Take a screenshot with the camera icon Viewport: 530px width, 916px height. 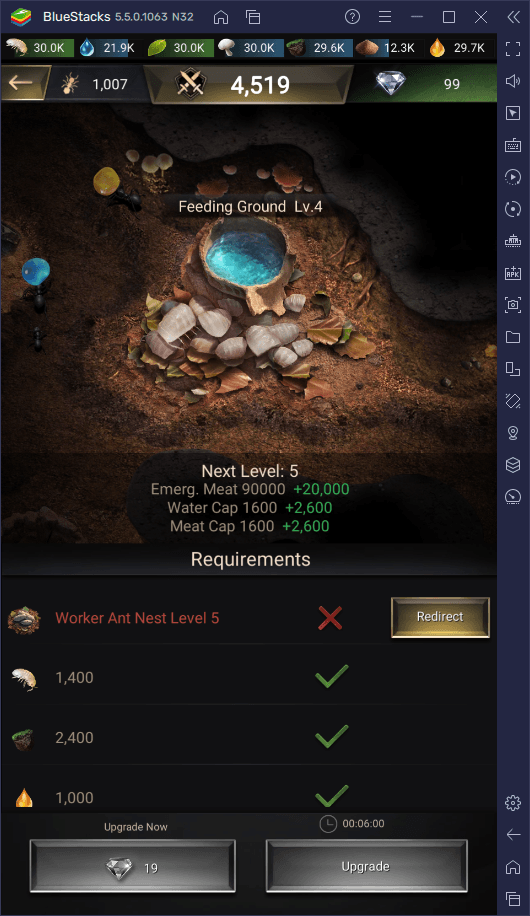(512, 304)
